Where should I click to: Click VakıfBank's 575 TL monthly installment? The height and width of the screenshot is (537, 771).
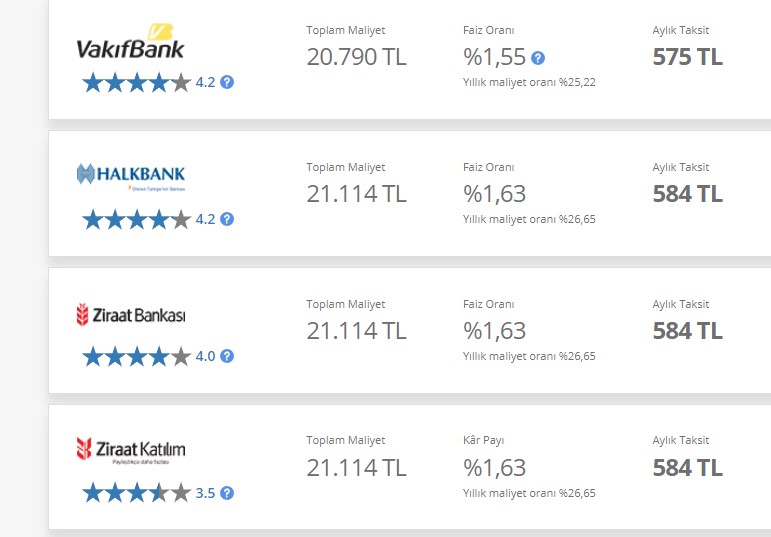coord(687,57)
